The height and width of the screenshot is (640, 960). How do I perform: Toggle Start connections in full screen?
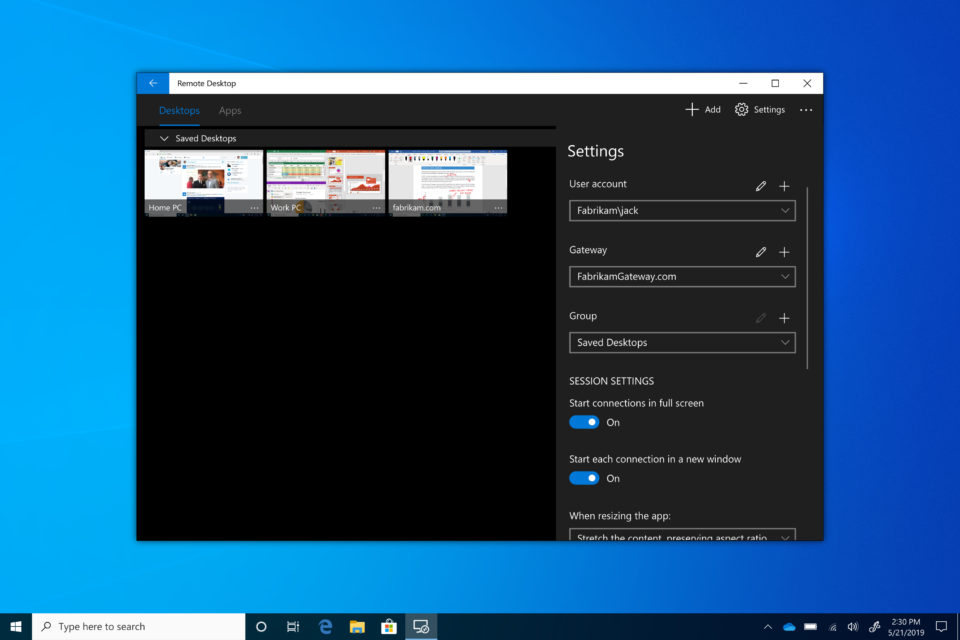(x=584, y=422)
